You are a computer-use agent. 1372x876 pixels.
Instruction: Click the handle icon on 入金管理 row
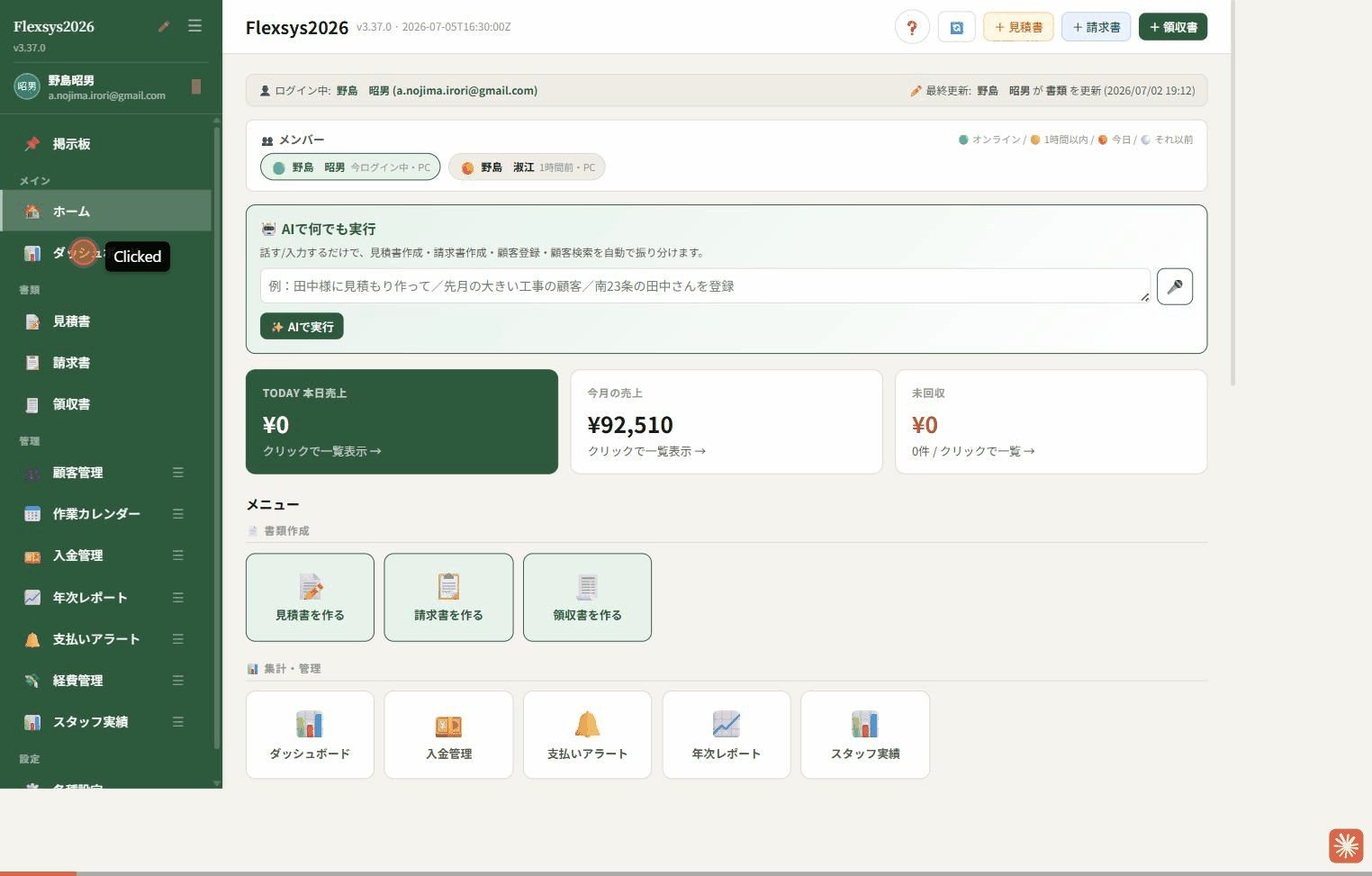(178, 555)
